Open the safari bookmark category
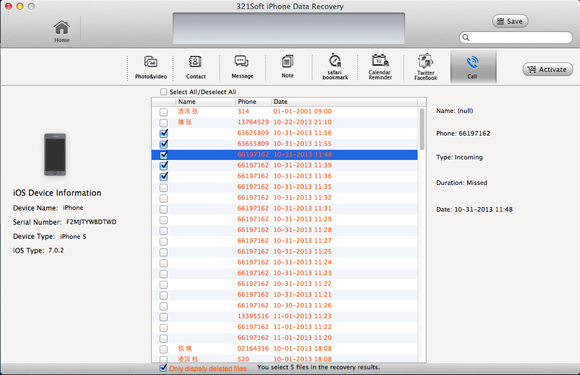The image size is (580, 375). pyautogui.click(x=335, y=67)
